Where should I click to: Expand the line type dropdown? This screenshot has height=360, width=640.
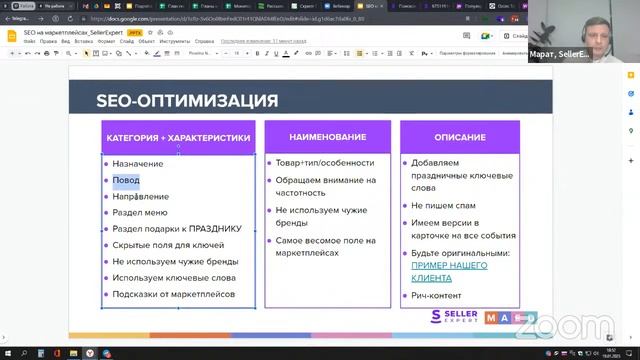click(x=136, y=53)
